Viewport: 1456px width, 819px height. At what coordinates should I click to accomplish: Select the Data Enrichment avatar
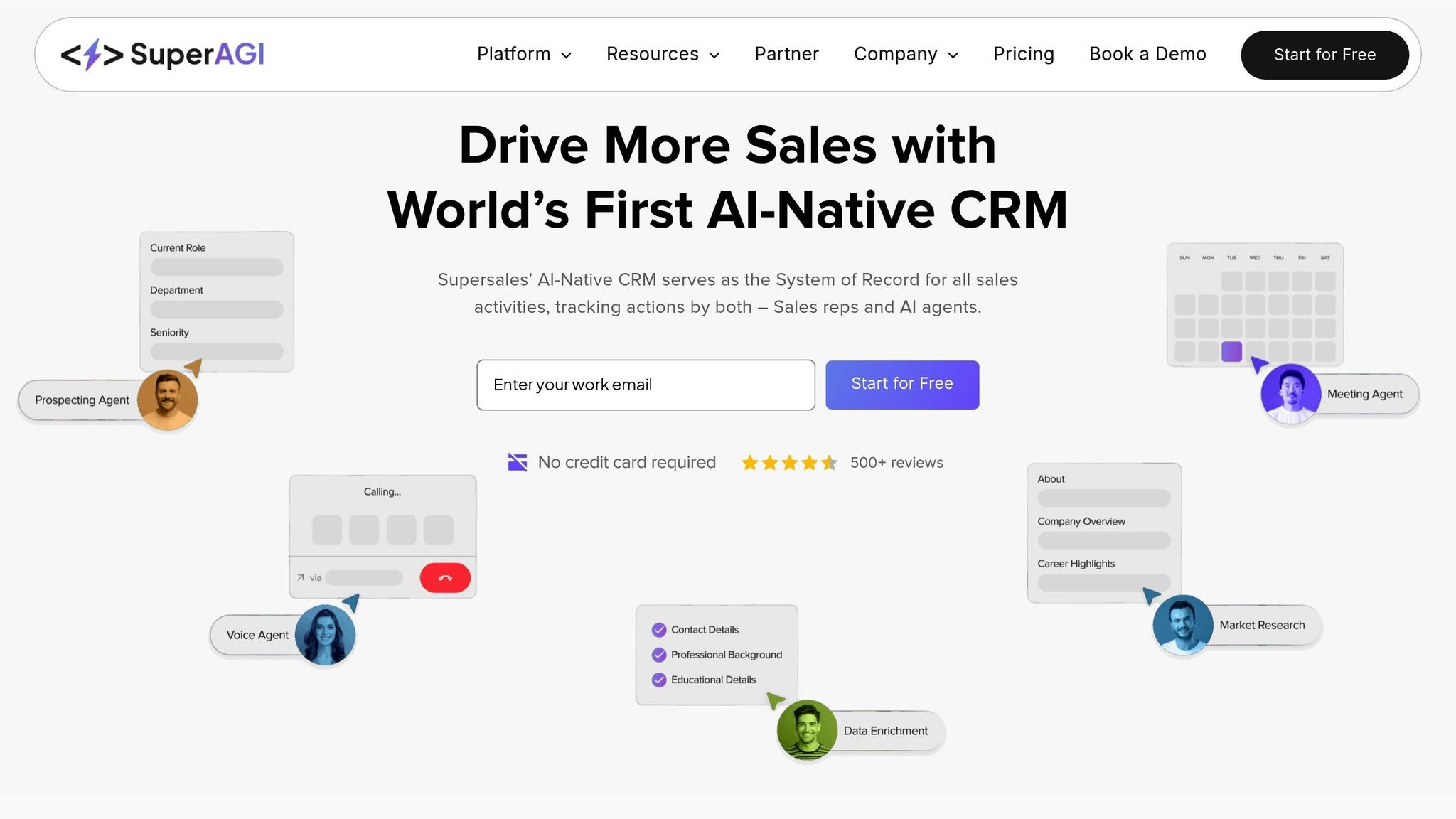(807, 730)
